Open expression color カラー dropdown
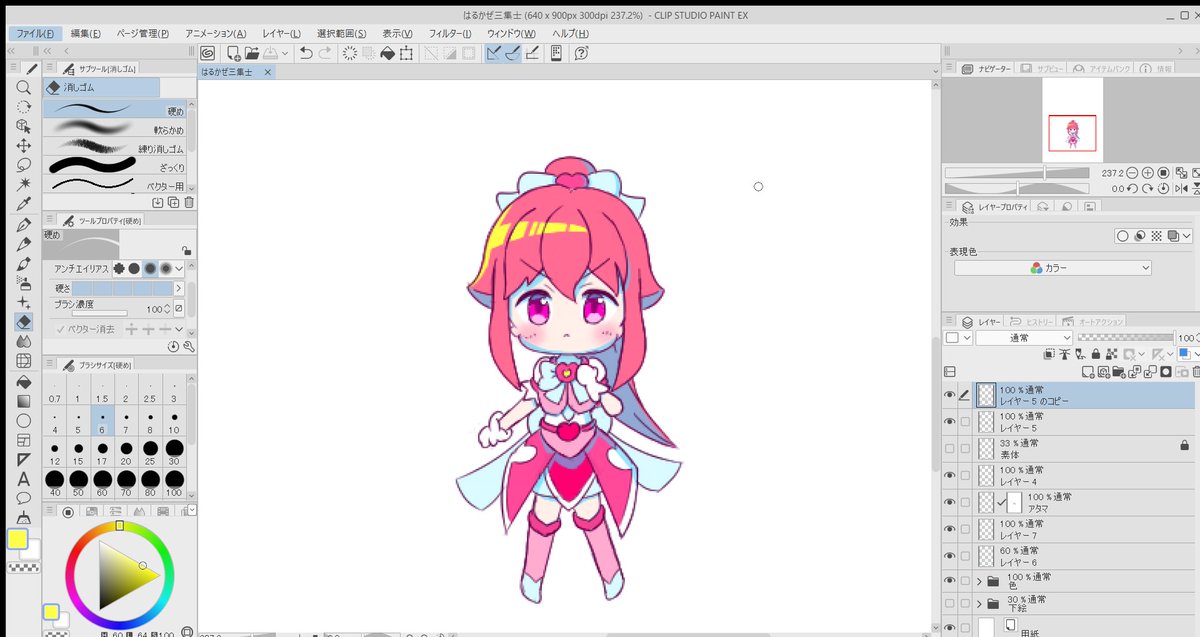Viewport: 1200px width, 637px height. pyautogui.click(x=1052, y=268)
